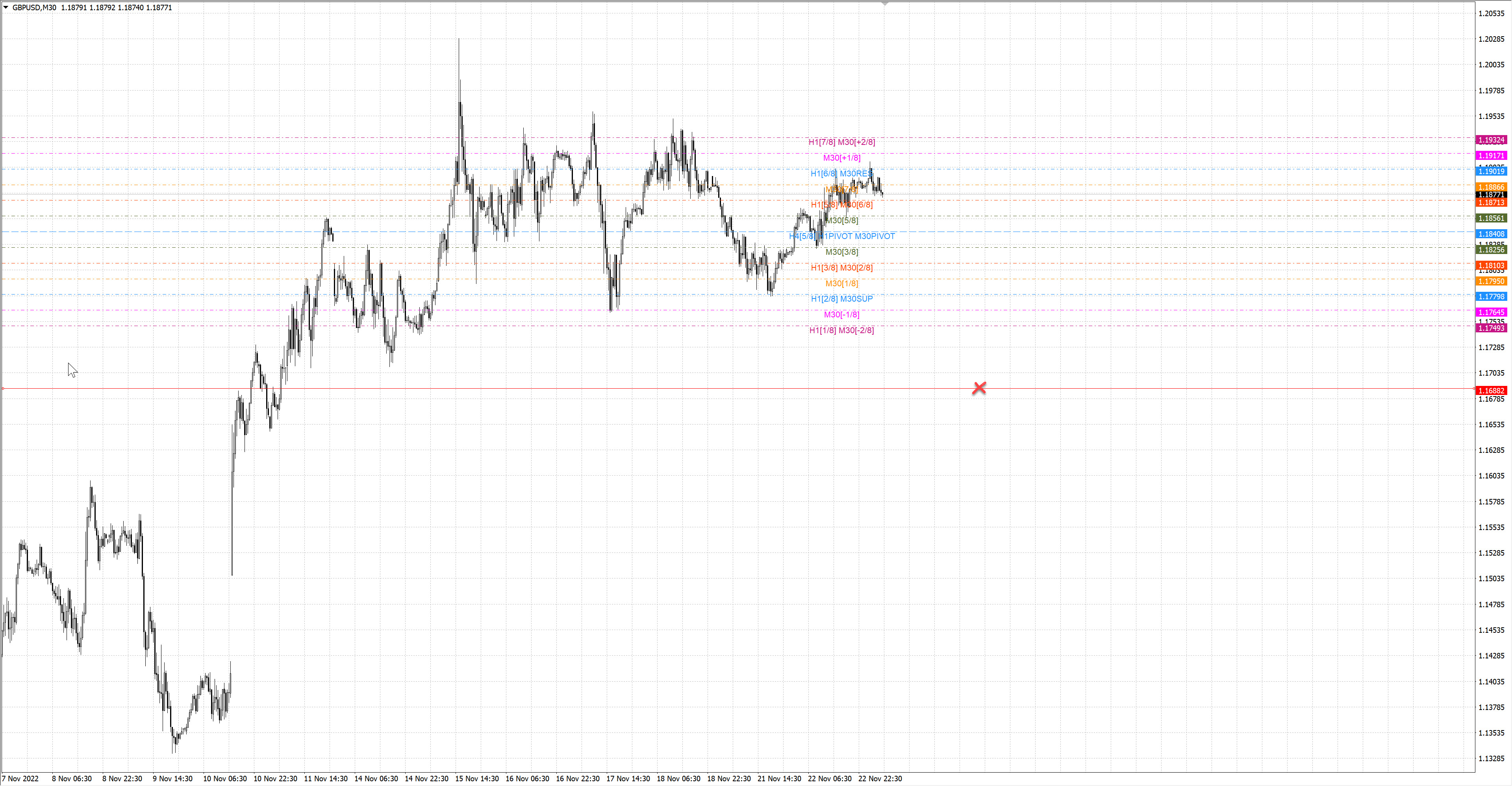Screen dimensions: 1512x786
Task: Select the M30[3/8] green label
Action: [x=841, y=252]
